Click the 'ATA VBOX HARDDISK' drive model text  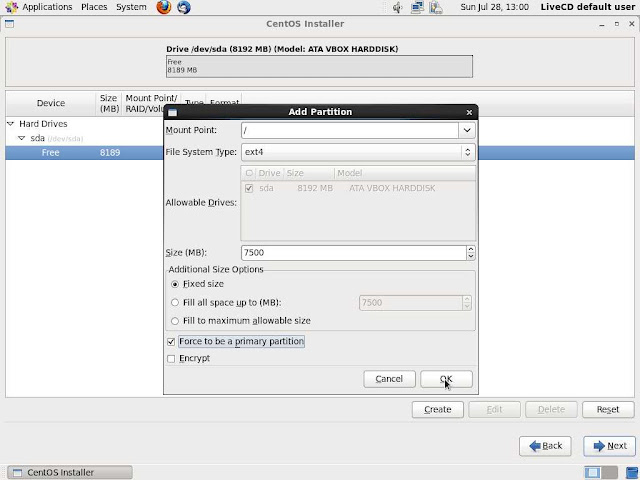click(x=392, y=189)
